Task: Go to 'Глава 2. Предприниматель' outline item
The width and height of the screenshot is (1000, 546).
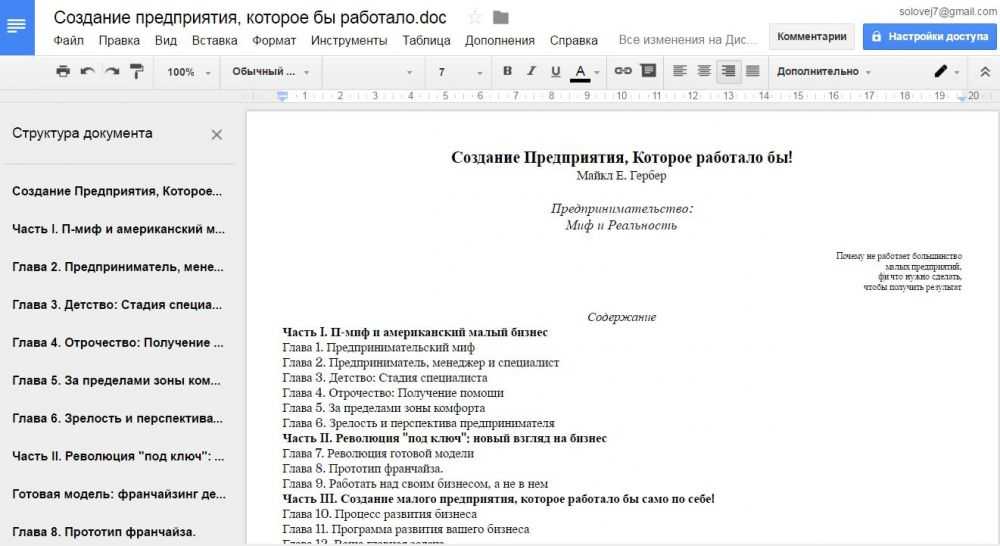Action: click(x=117, y=267)
